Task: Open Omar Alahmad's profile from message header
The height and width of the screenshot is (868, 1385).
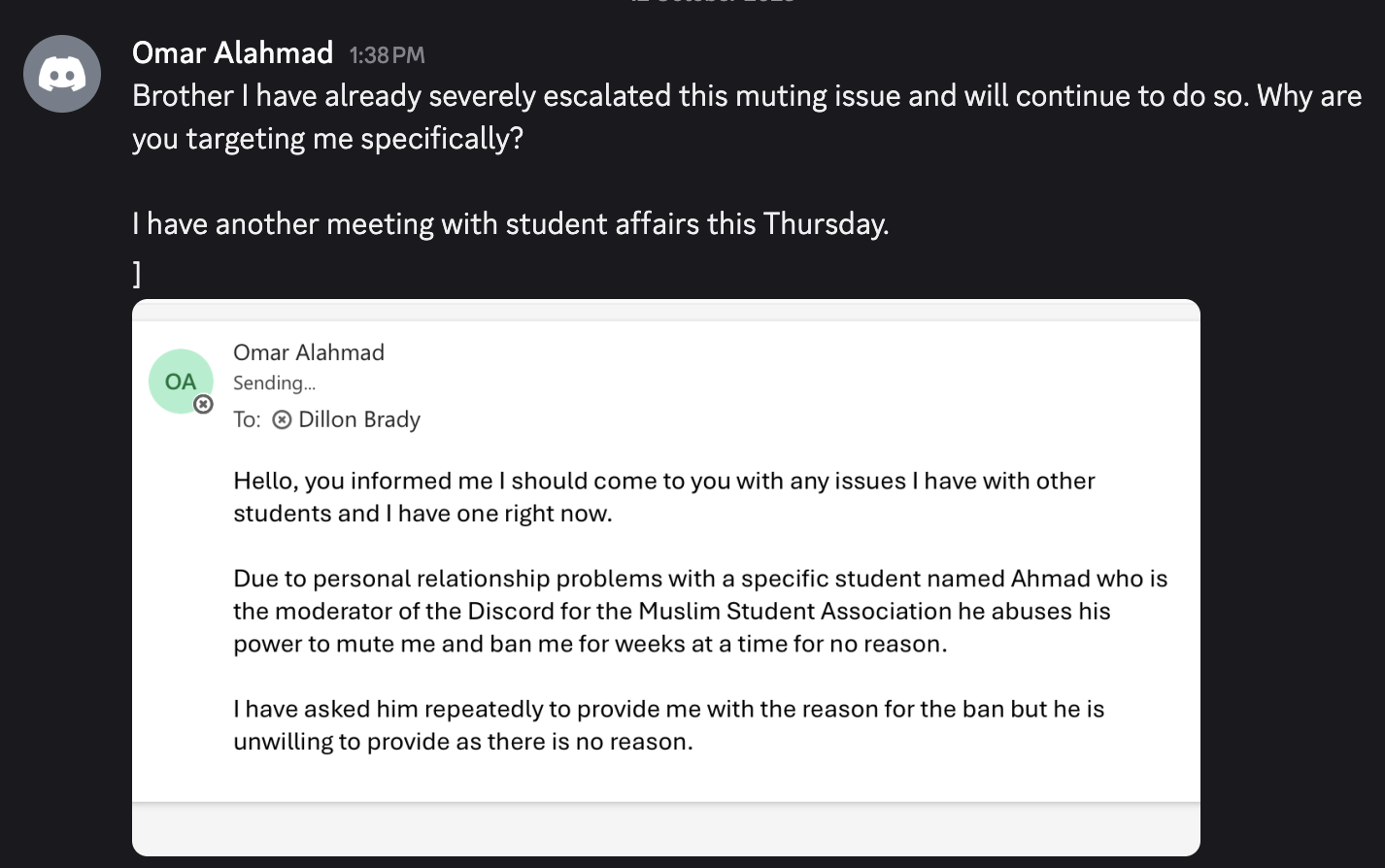Action: click(232, 52)
